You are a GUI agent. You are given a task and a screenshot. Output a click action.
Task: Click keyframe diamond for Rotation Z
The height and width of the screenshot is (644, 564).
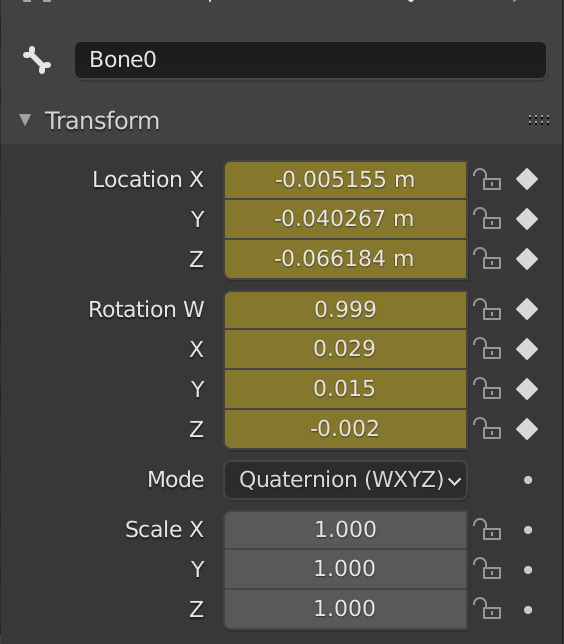pos(527,429)
